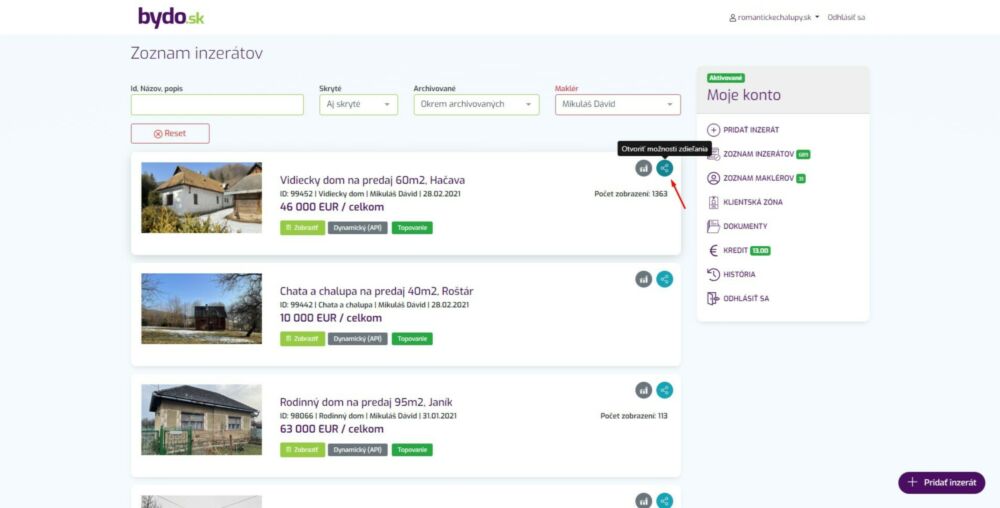Image resolution: width=1000 pixels, height=508 pixels.
Task: Click the Pridať inzerát plus icon in sidebar
Action: pos(713,130)
